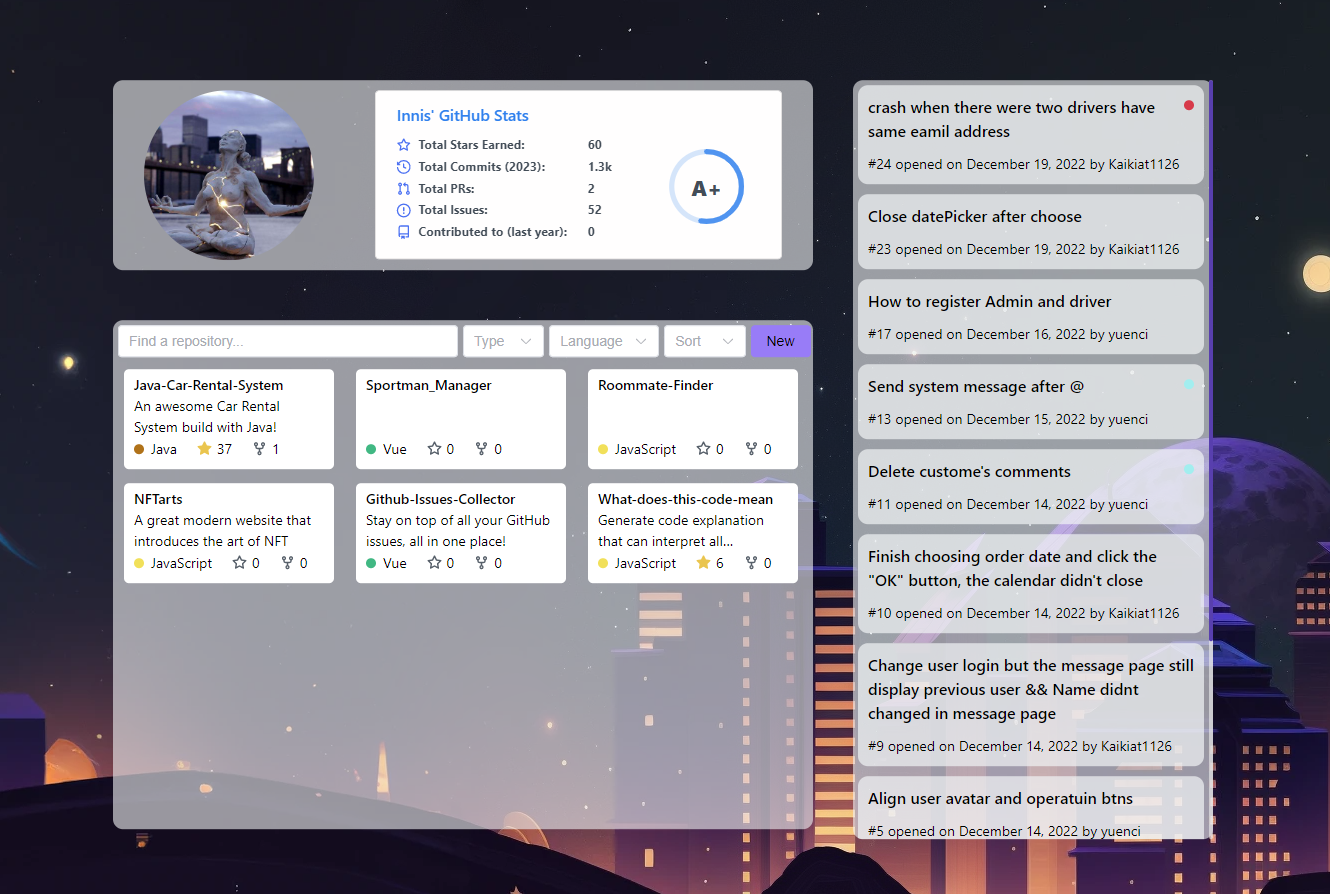Open the NFTarts repository
Screen dimensions: 1330x894
[158, 499]
